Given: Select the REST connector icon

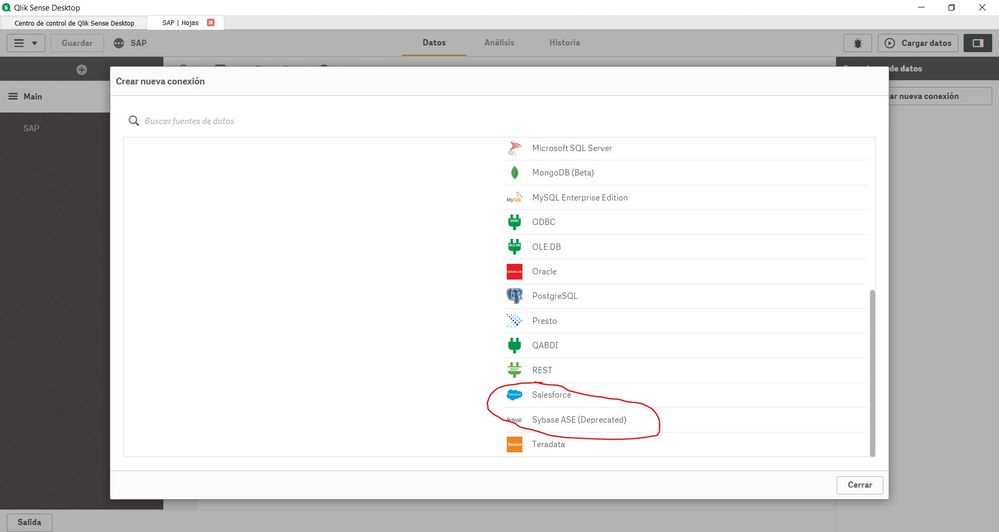Looking at the screenshot, I should point(514,370).
